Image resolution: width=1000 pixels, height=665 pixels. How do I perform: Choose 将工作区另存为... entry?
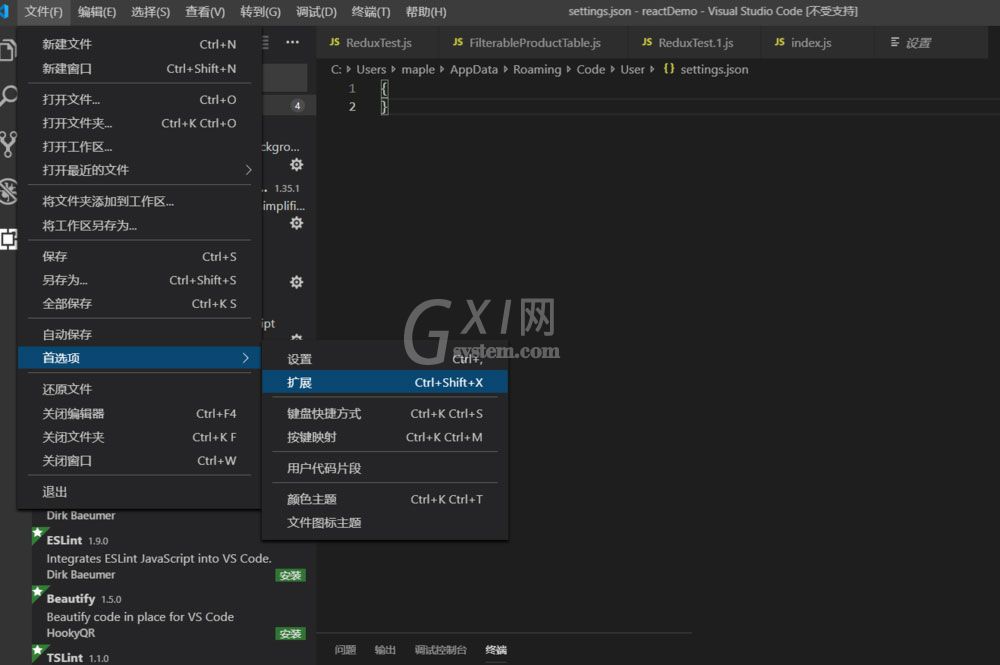coord(139,225)
